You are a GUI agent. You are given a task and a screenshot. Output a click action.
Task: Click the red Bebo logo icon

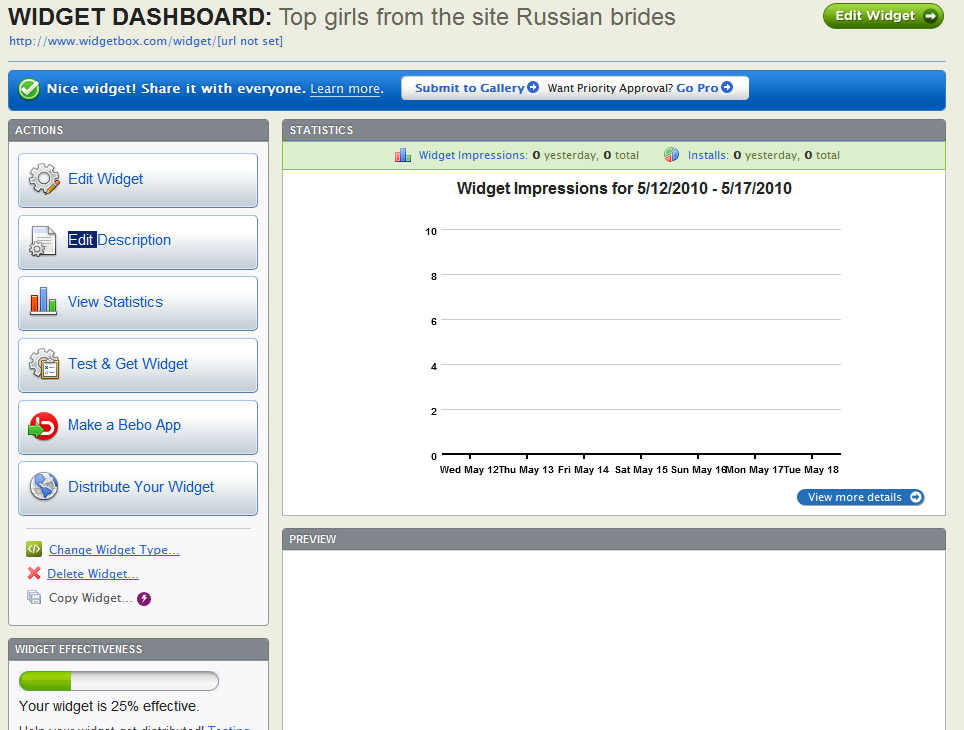[43, 426]
